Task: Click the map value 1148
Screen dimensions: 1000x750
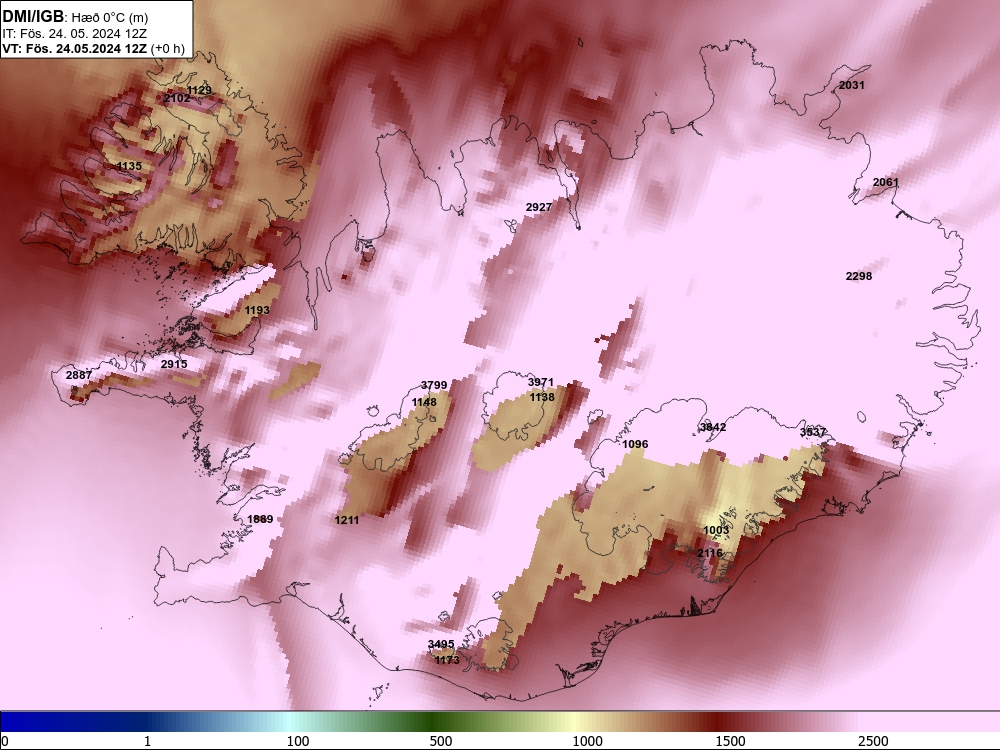Action: point(424,402)
